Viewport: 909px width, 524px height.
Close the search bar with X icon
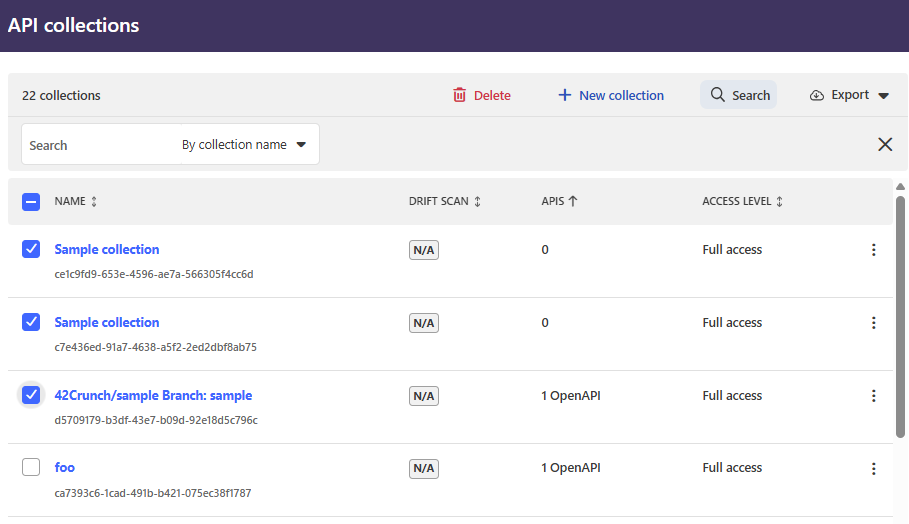pyautogui.click(x=885, y=144)
